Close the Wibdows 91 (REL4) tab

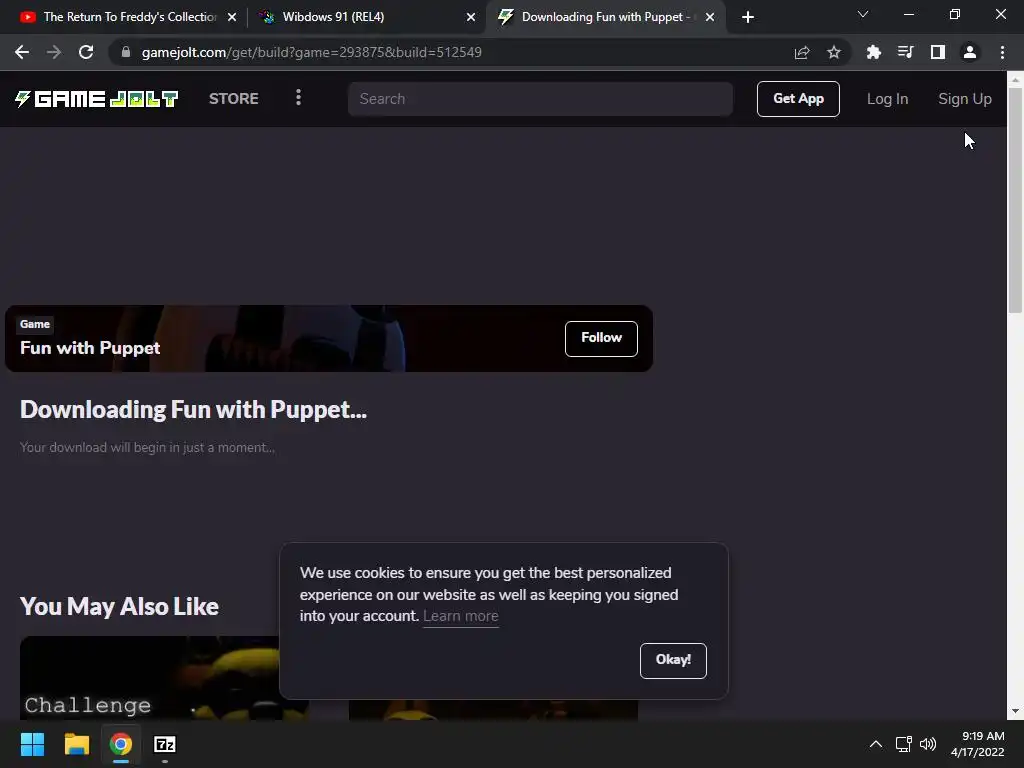tap(471, 17)
